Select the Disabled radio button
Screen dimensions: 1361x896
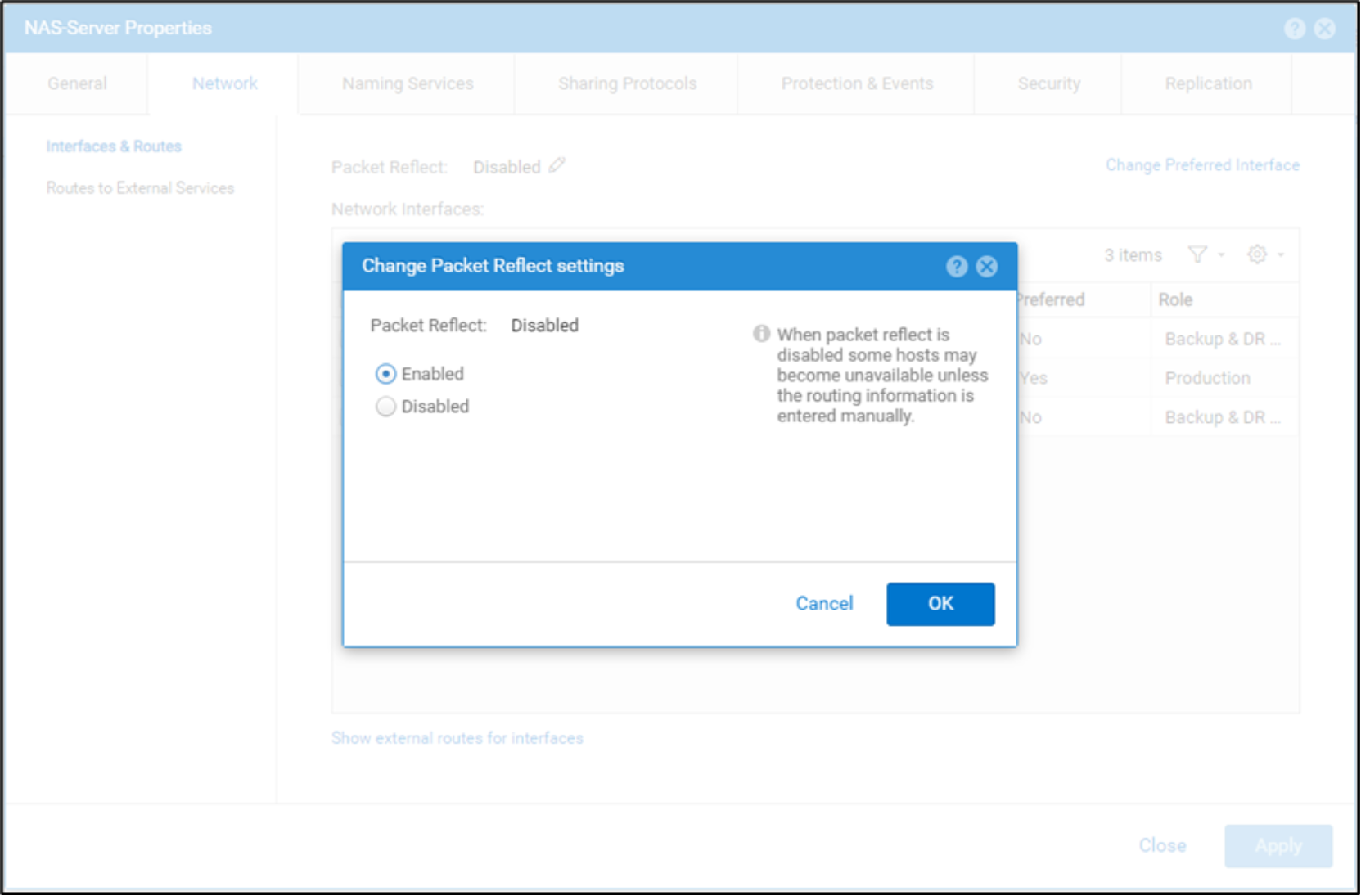[385, 407]
